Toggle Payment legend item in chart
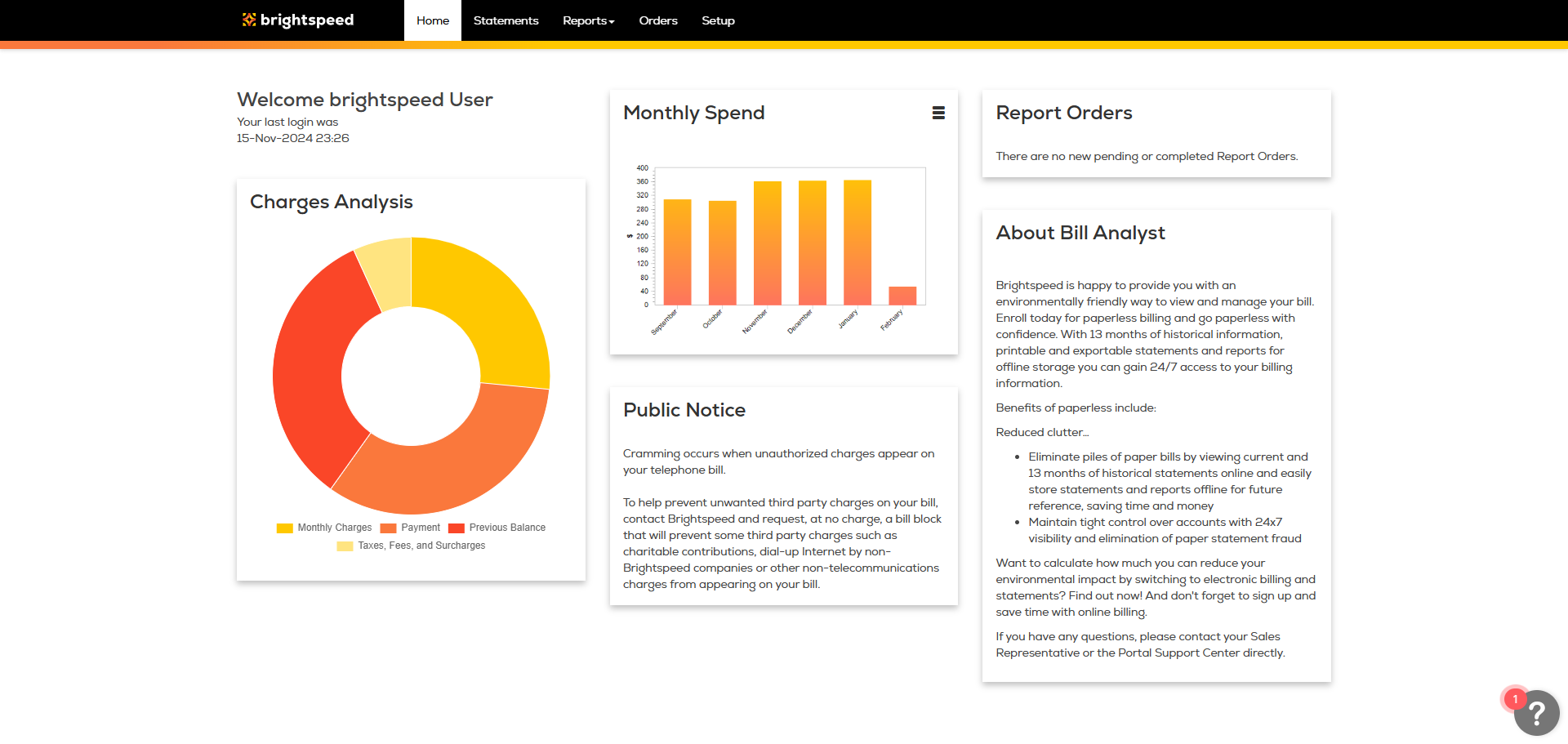1568x744 pixels. pos(411,528)
